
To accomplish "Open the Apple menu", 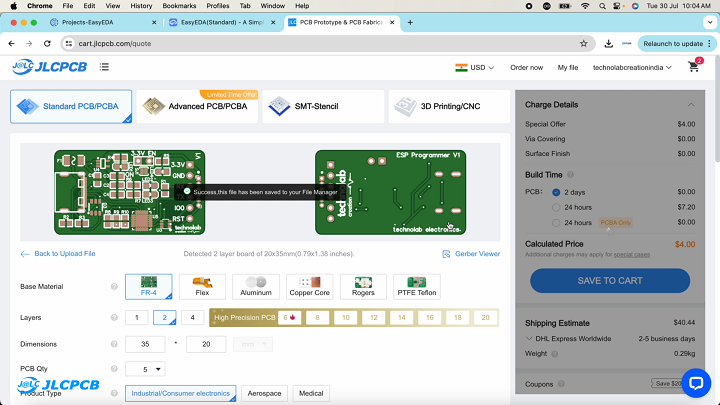I will point(14,6).
